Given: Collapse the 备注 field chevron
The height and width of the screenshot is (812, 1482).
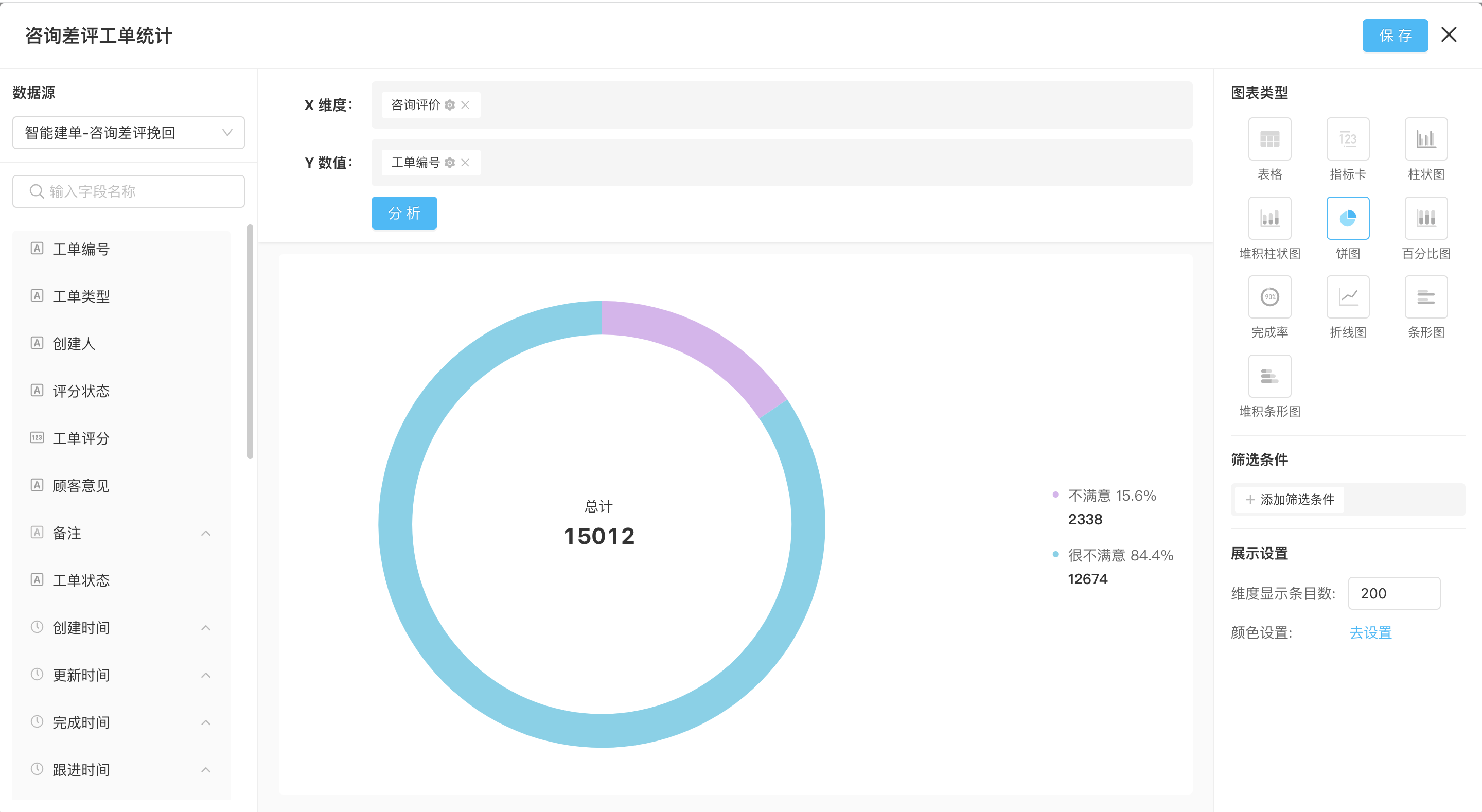Looking at the screenshot, I should click(206, 534).
